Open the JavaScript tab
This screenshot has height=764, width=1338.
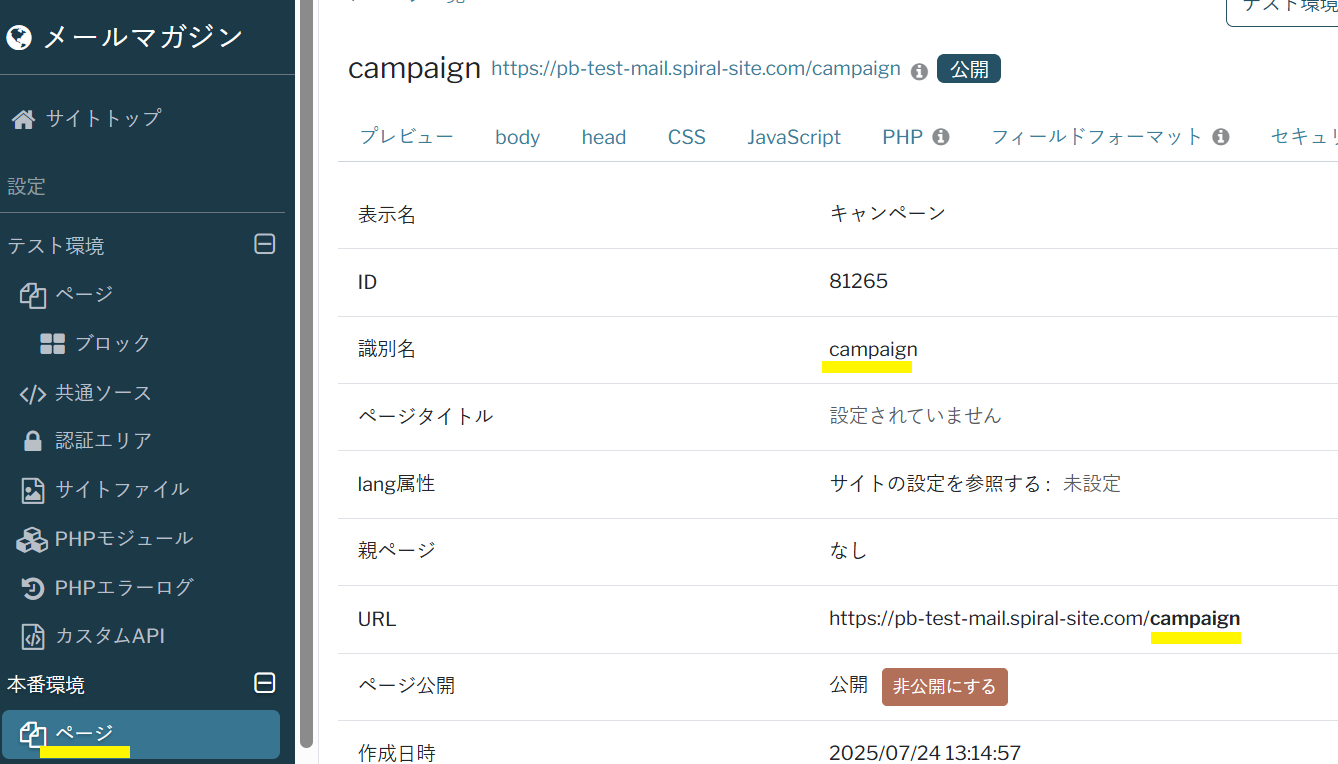tap(794, 137)
